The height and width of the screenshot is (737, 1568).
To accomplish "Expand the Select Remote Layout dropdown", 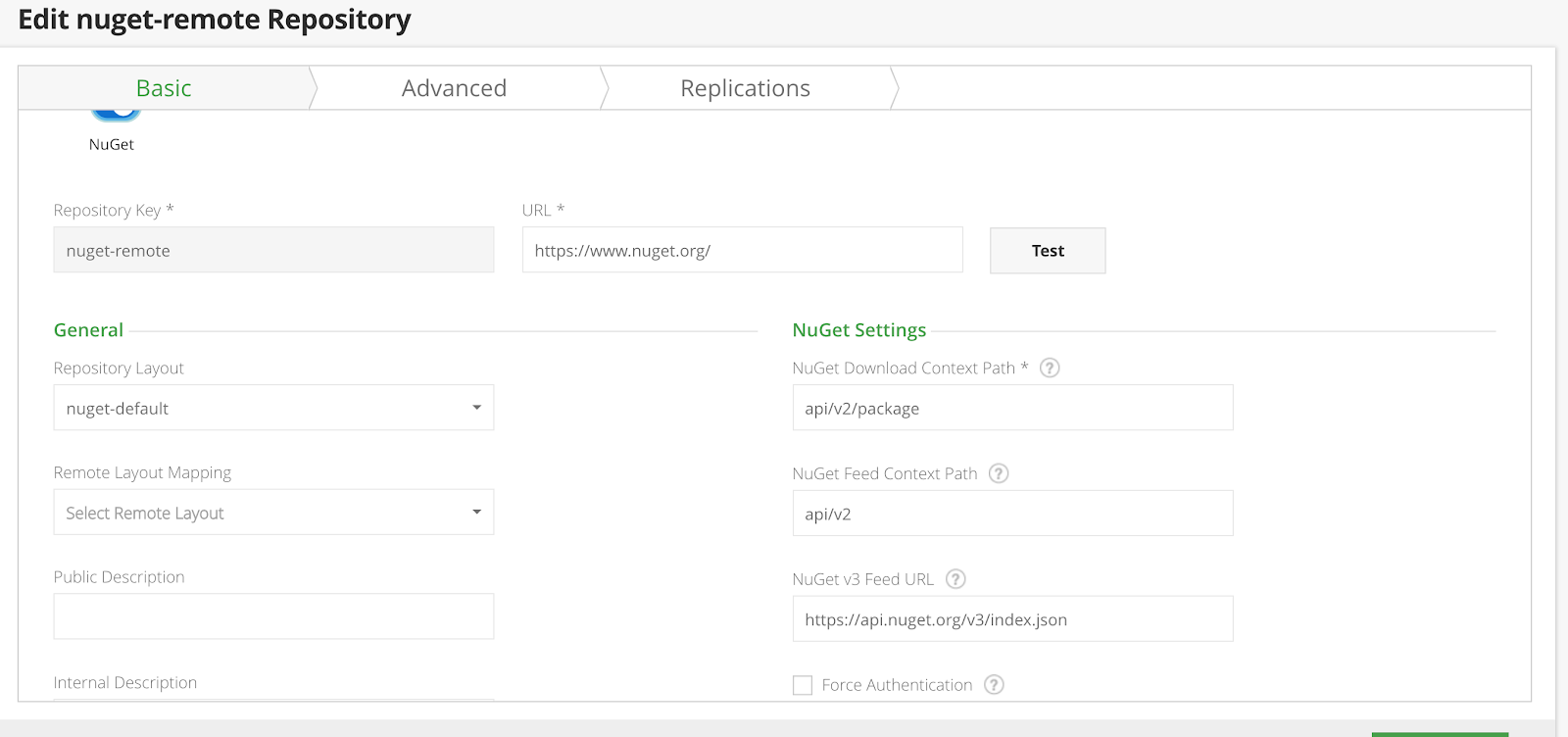I will (273, 513).
